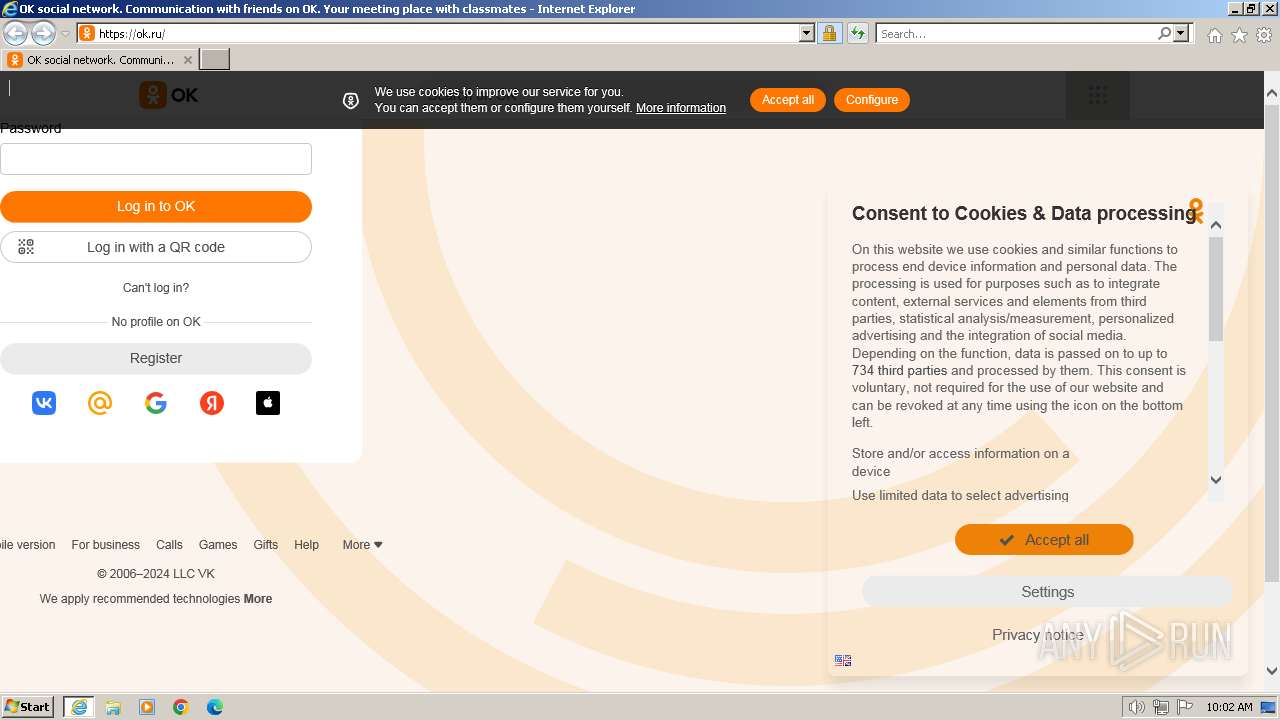Open the apps grid icon in the header
The height and width of the screenshot is (720, 1280).
tap(1098, 95)
